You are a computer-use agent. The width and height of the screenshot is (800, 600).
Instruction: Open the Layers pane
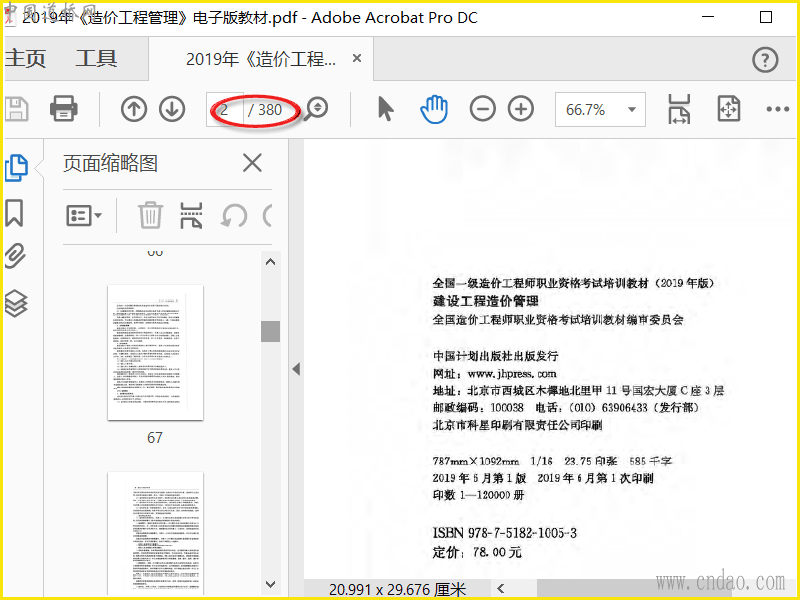click(16, 304)
